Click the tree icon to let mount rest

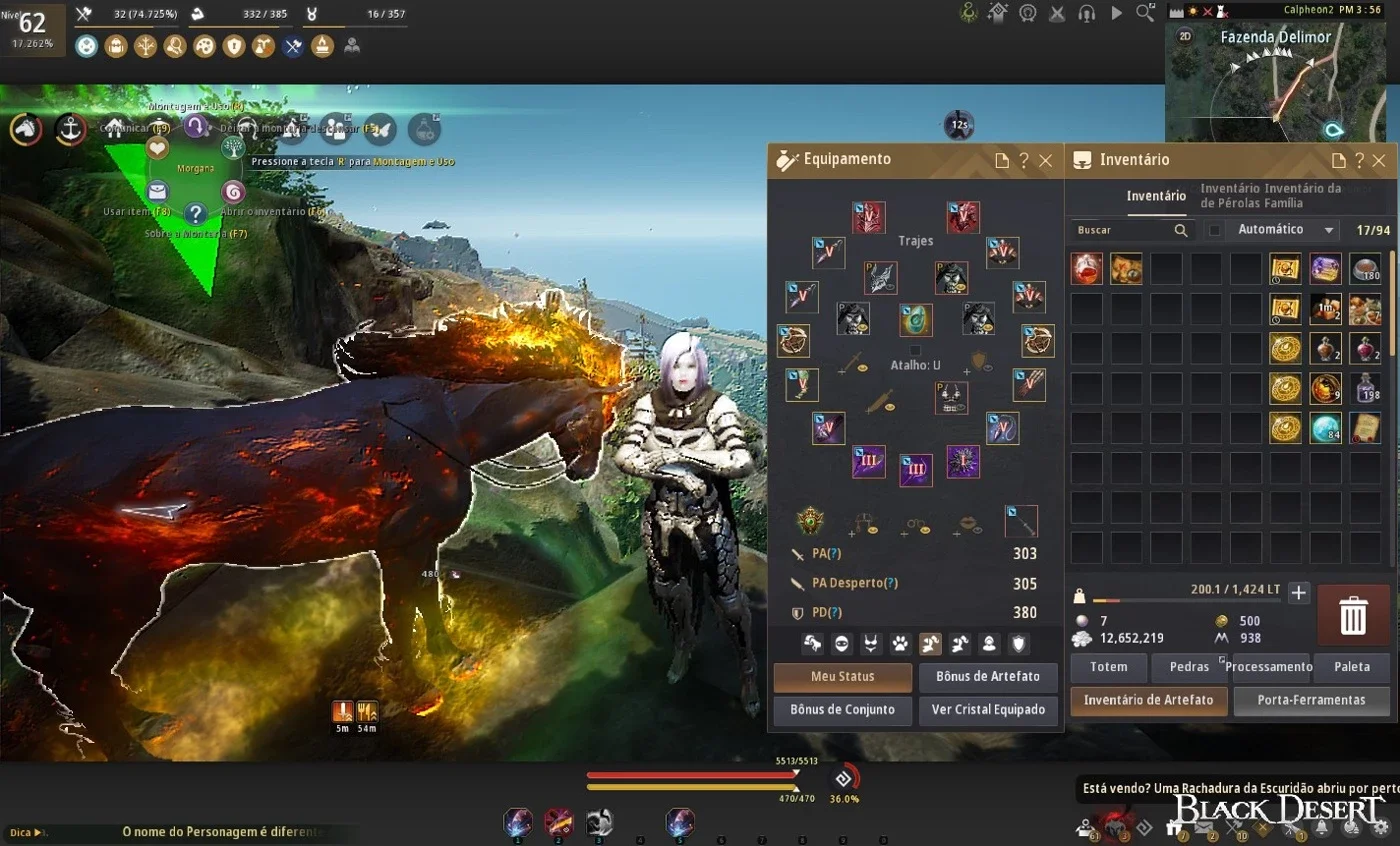point(232,148)
